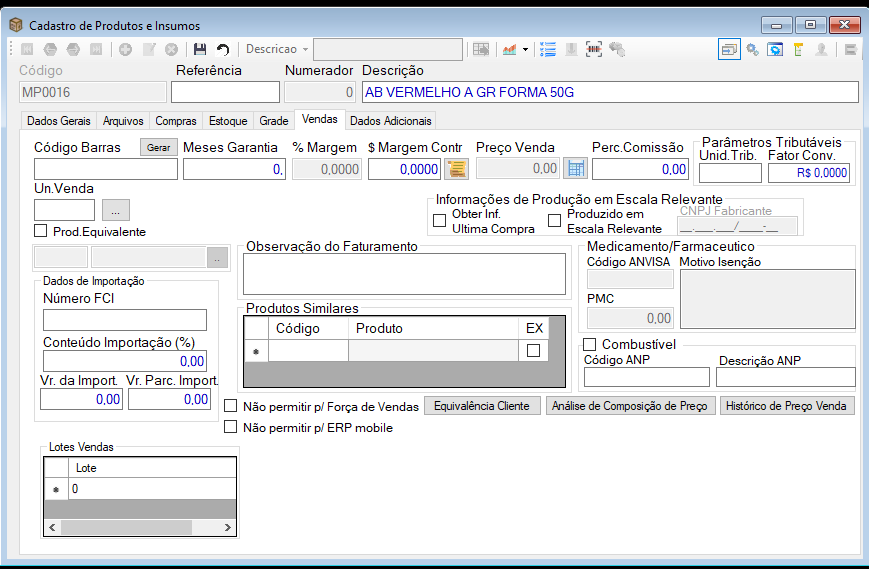869x569 pixels.
Task: Enable Prod.Equivalente checkbox
Action: point(40,230)
